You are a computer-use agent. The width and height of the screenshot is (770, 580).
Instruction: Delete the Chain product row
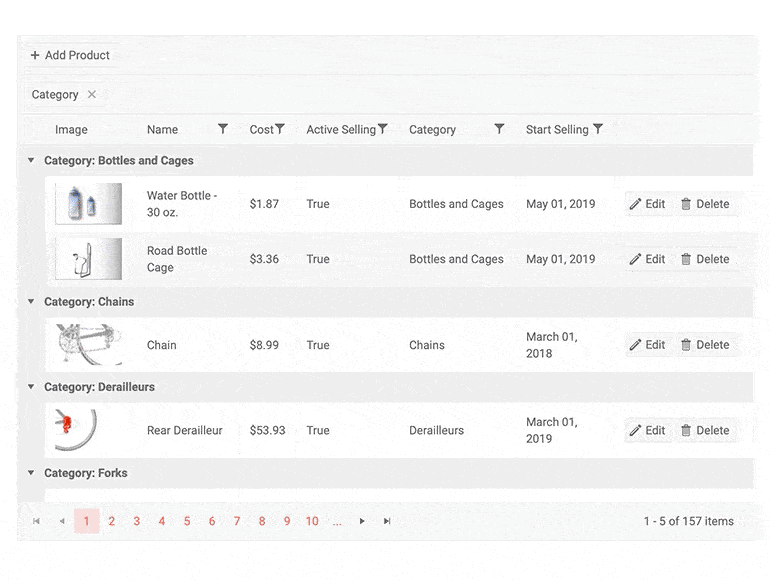tap(705, 345)
